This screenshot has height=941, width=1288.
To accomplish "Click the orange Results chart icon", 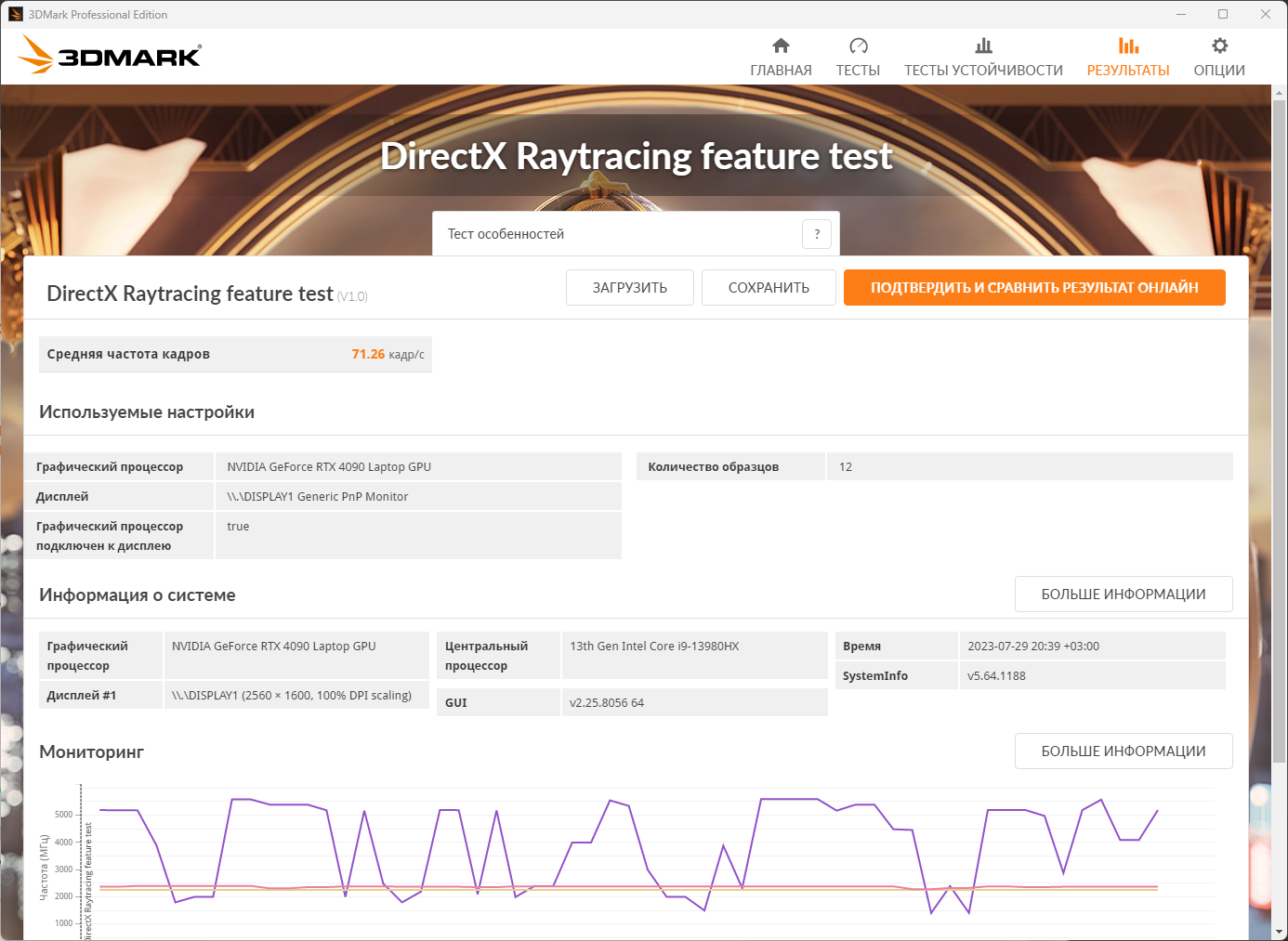I will (x=1128, y=46).
